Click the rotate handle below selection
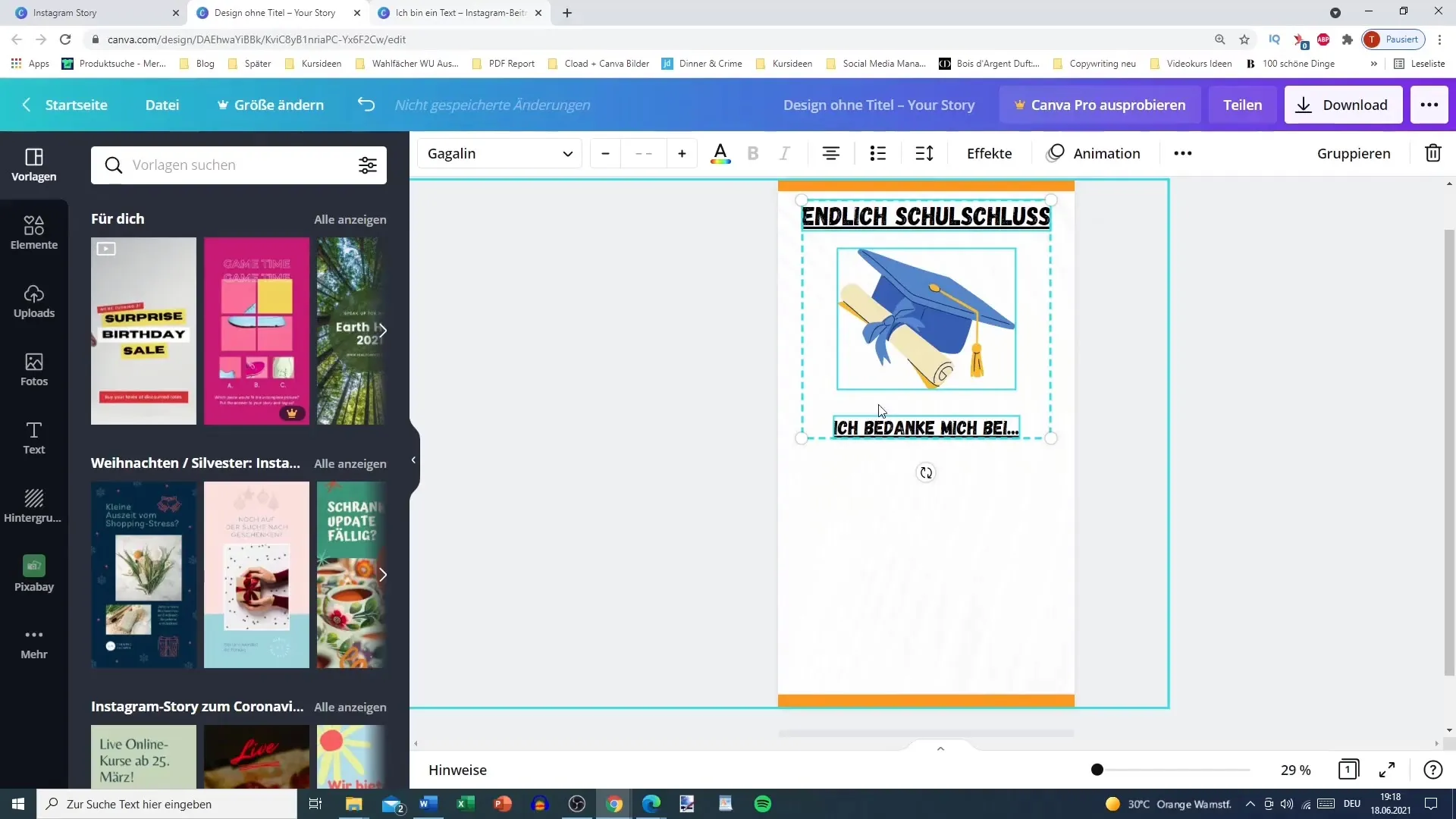The width and height of the screenshot is (1456, 819). [926, 472]
